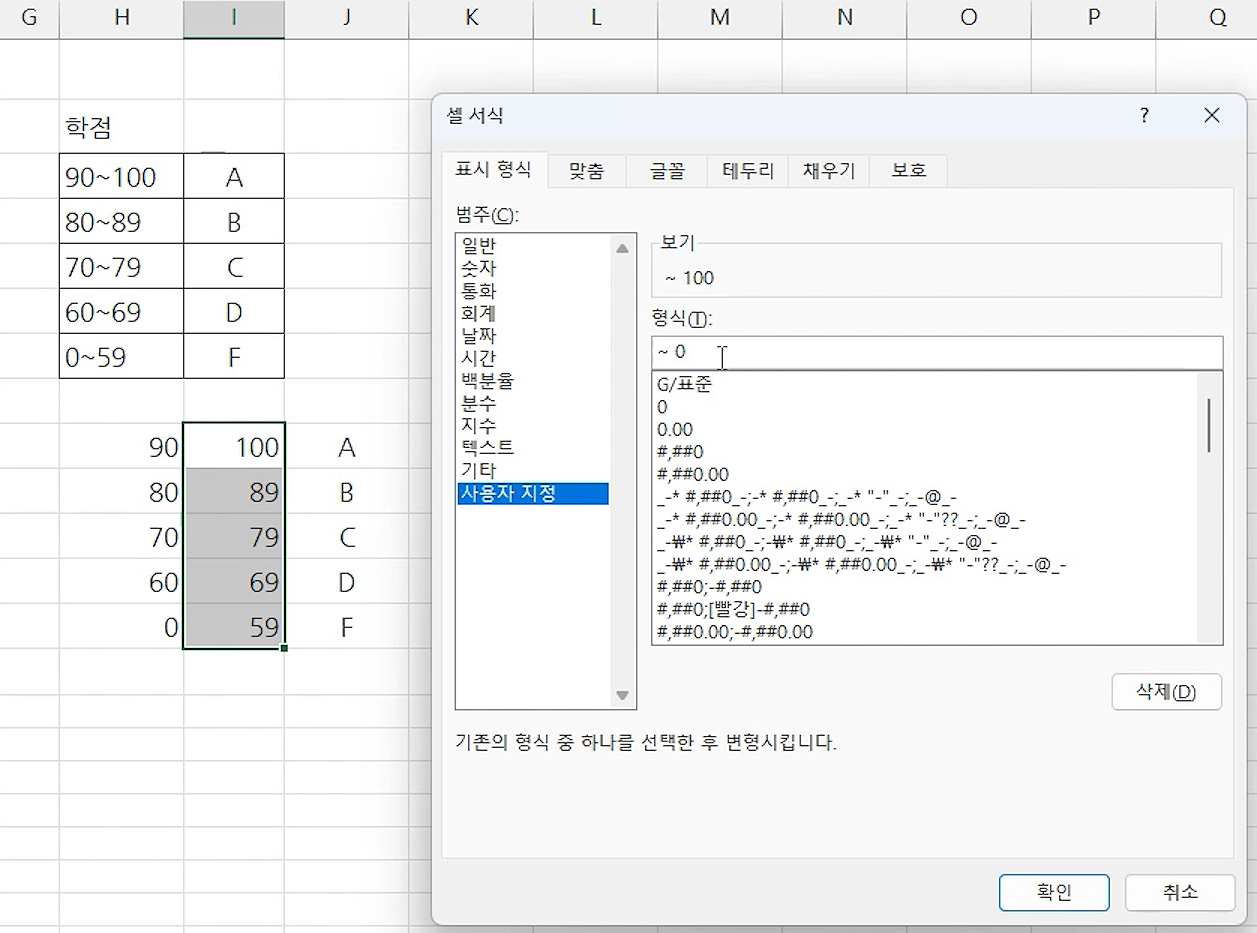Confirm with the 확인 button
This screenshot has height=933, width=1257.
pos(1054,893)
